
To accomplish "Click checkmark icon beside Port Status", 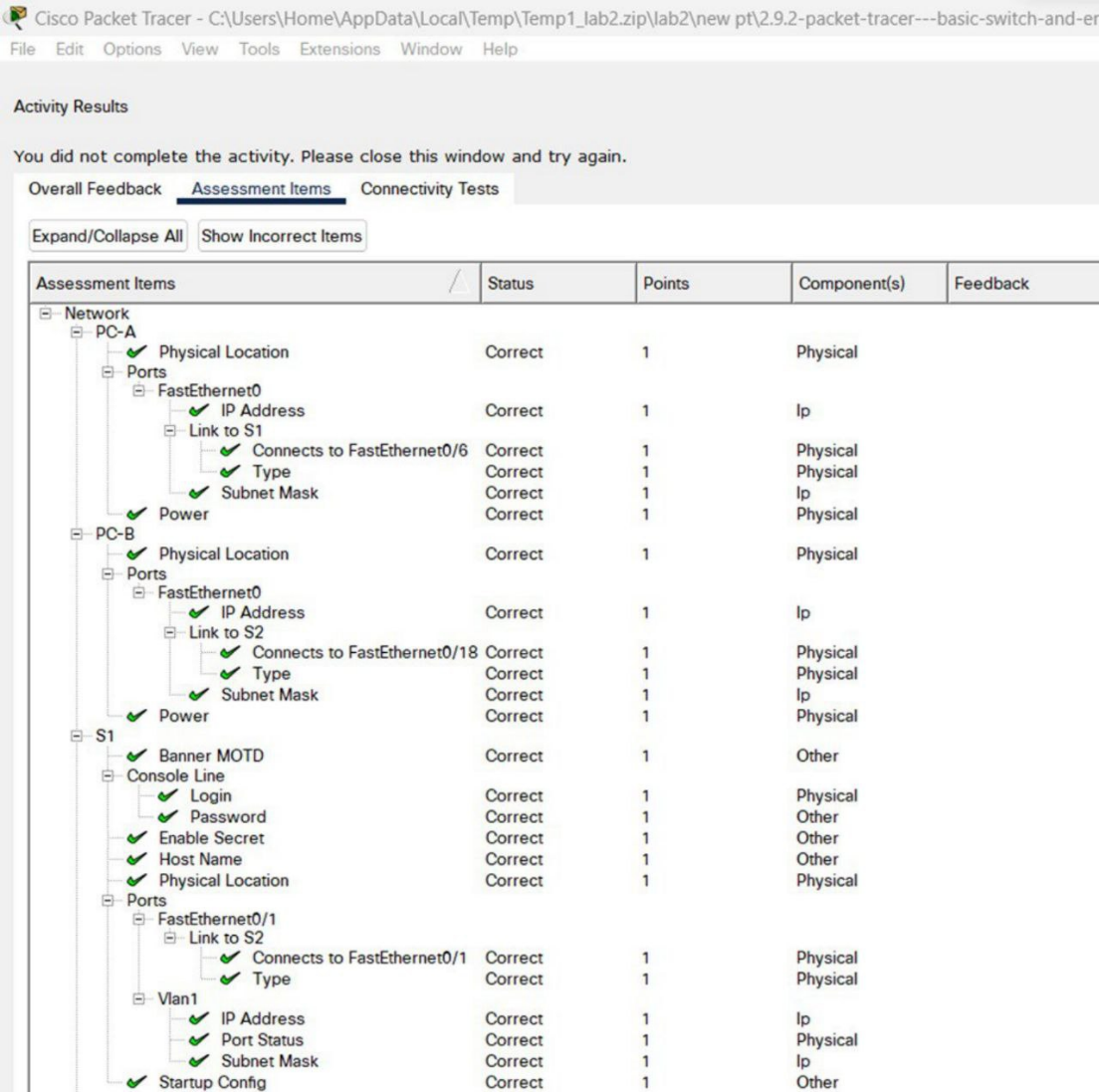I will click(x=199, y=1040).
